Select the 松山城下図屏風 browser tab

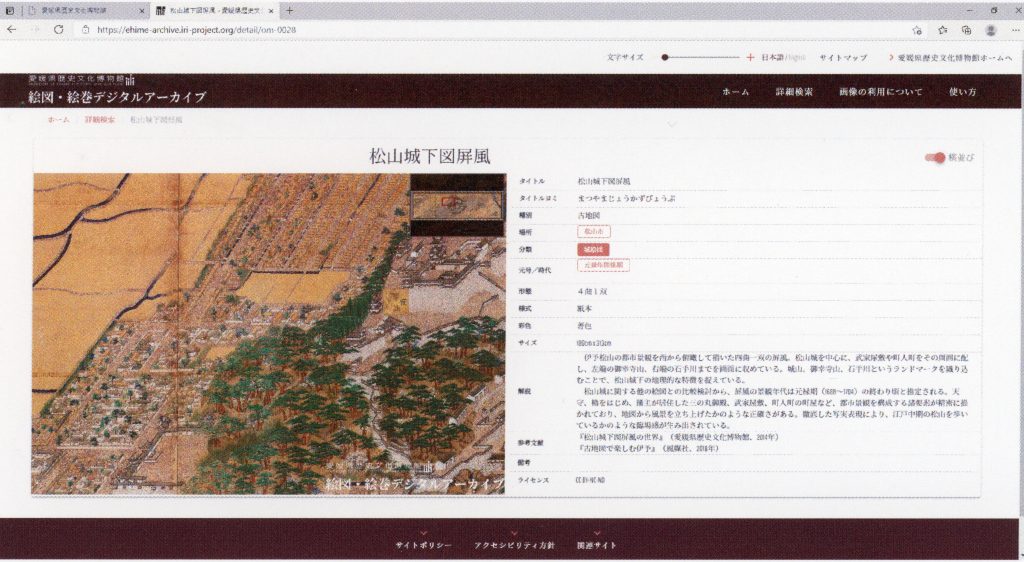(x=216, y=10)
